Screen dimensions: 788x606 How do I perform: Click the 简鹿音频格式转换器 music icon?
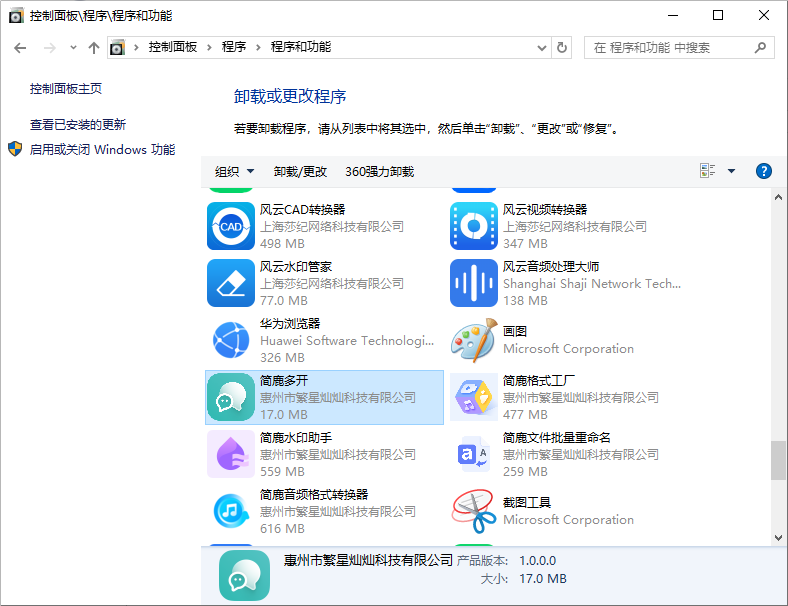pos(231,511)
